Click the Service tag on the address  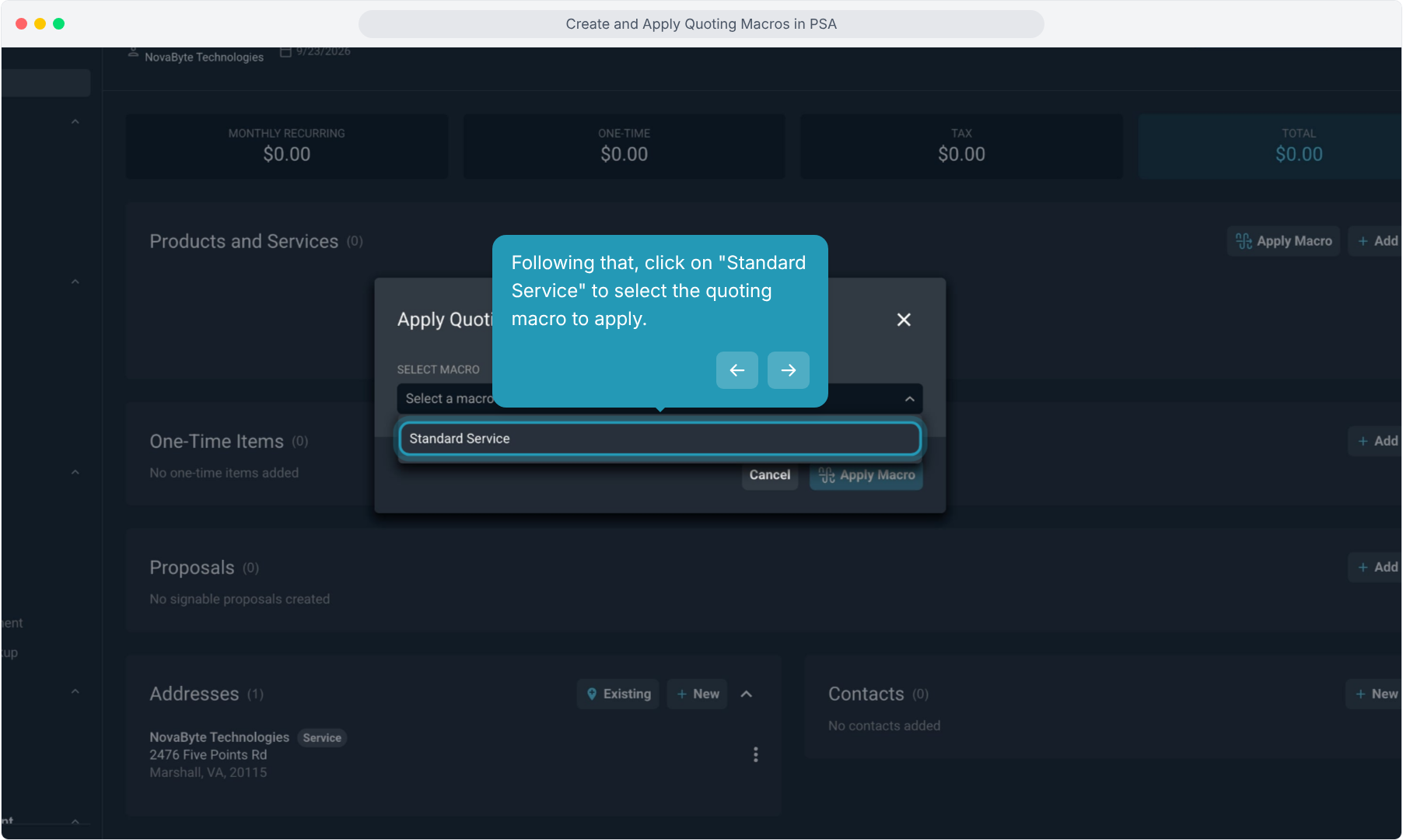[322, 738]
